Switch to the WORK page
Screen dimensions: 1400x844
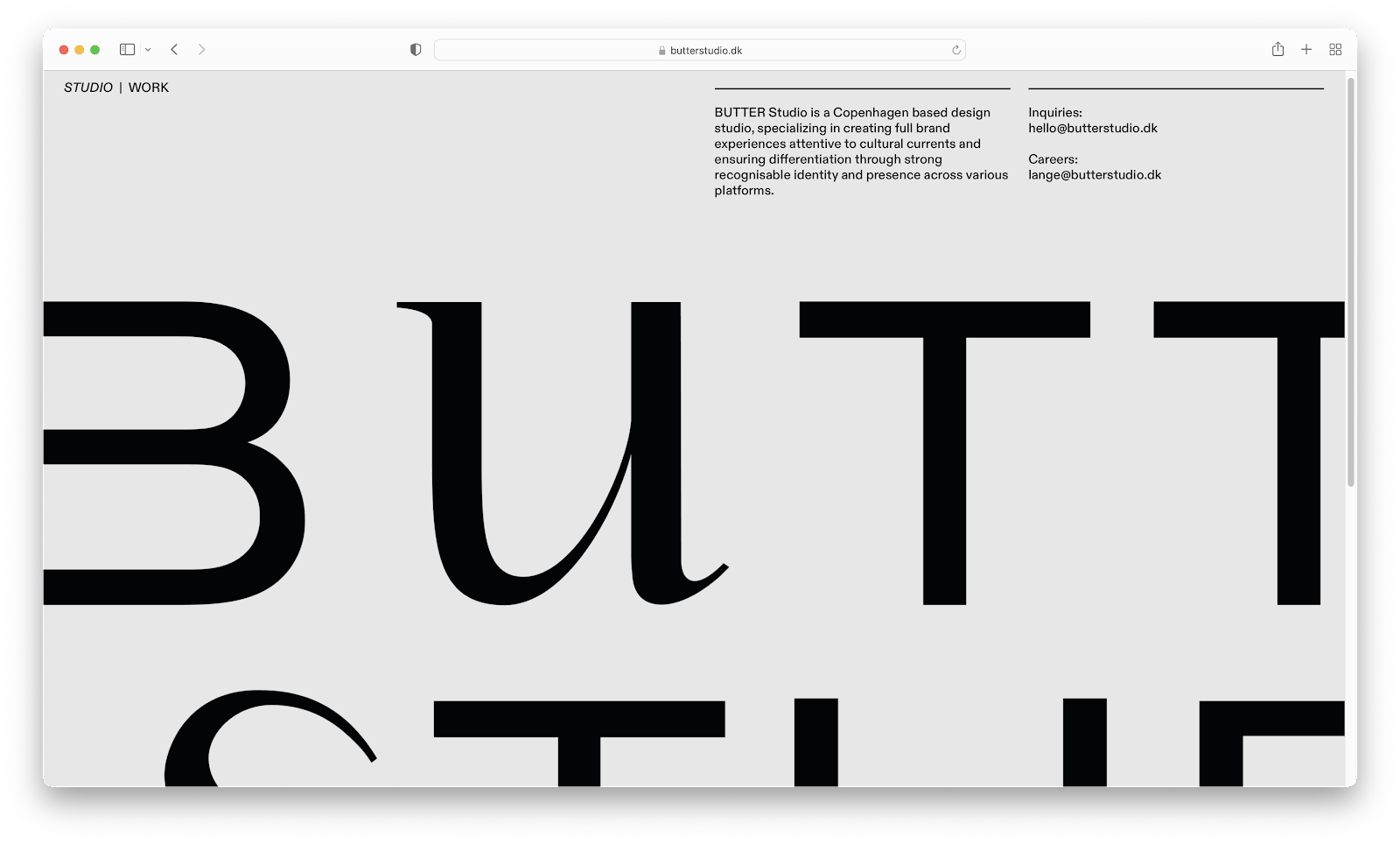click(x=149, y=88)
